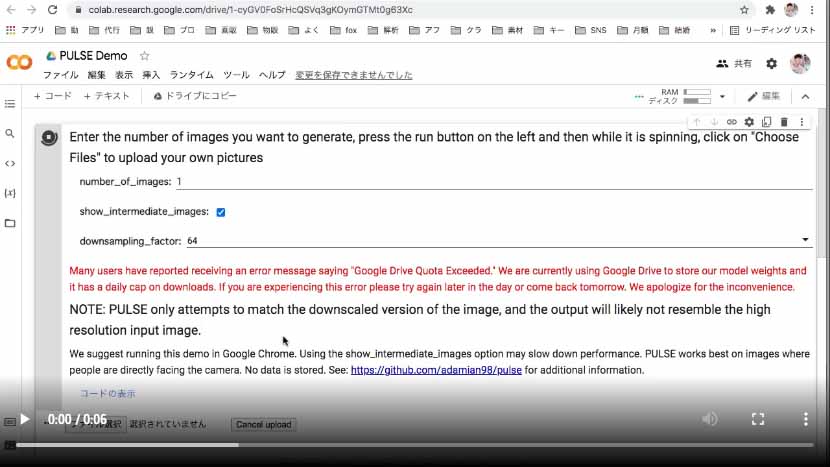Add a code cell with コード

click(x=52, y=96)
